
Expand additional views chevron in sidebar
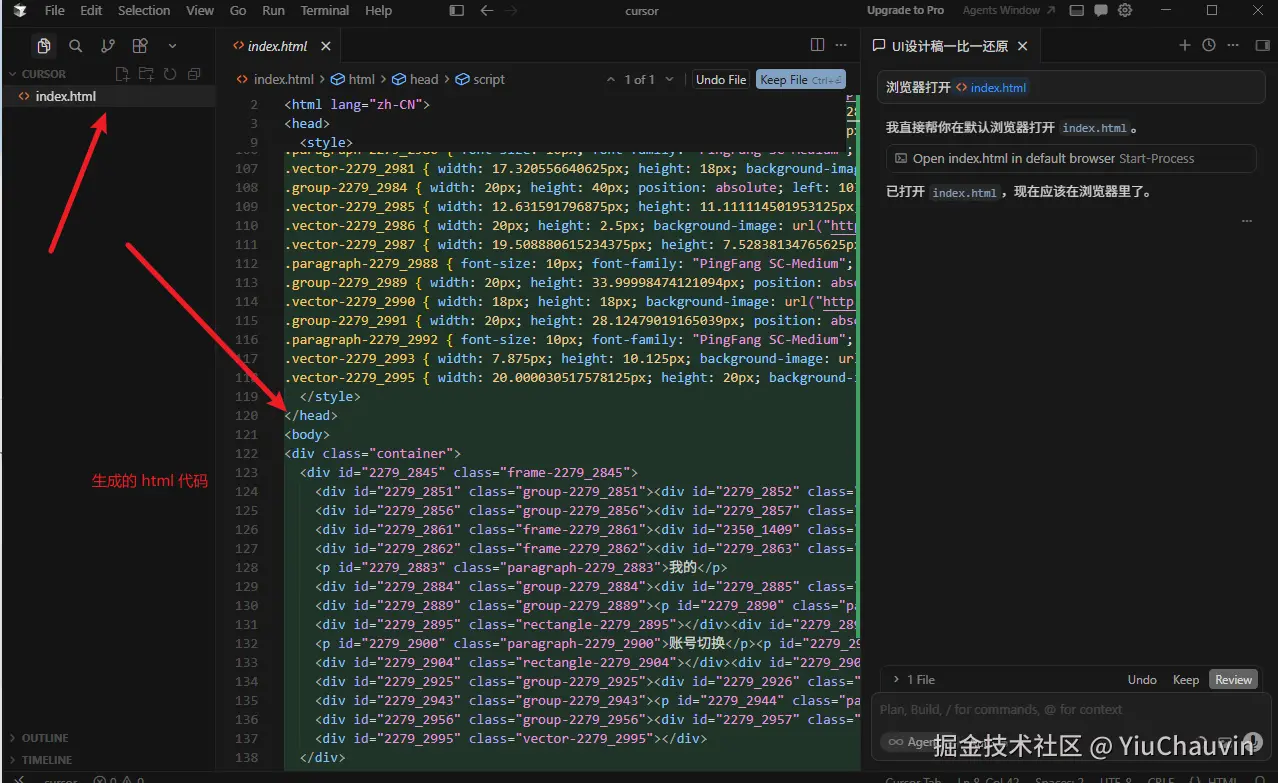pos(172,46)
